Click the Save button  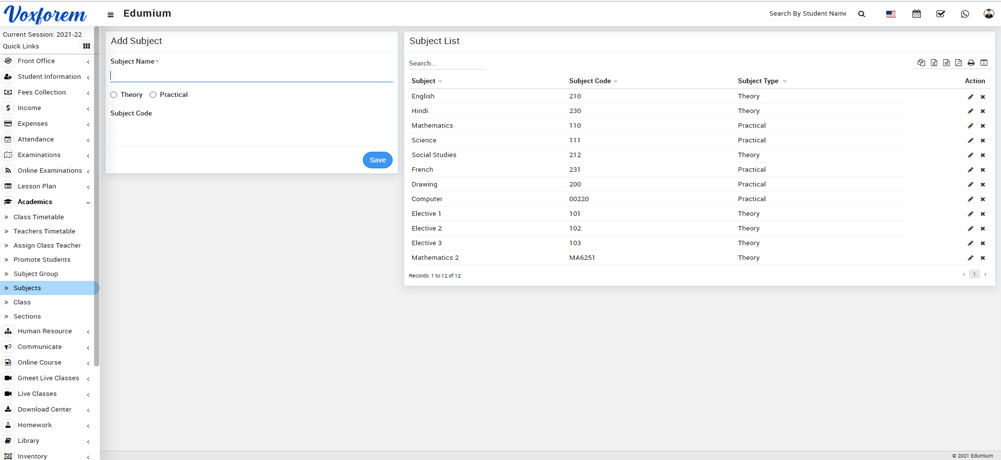(x=377, y=160)
